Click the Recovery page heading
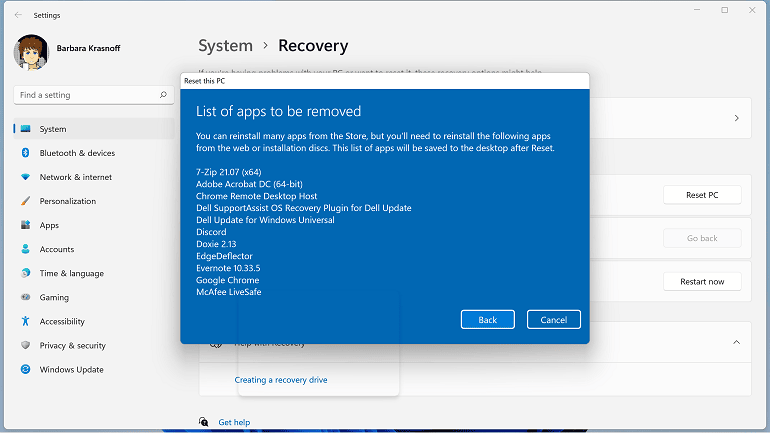The width and height of the screenshot is (770, 433). tap(313, 46)
